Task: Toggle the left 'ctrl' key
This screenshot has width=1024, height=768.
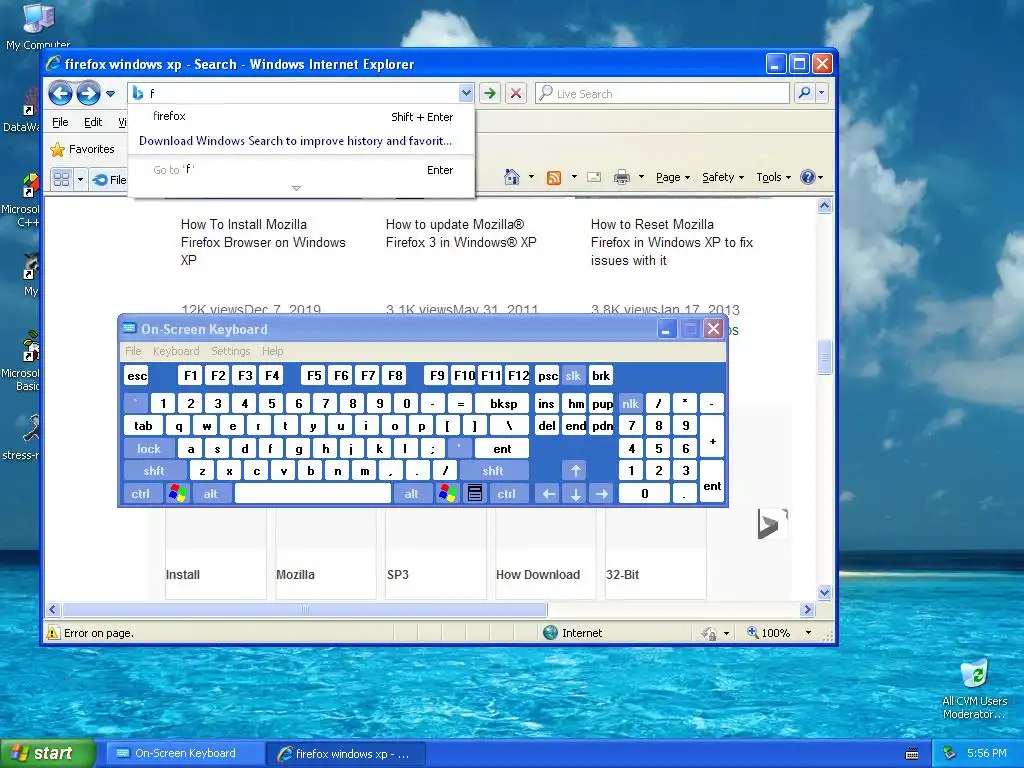Action: (140, 494)
